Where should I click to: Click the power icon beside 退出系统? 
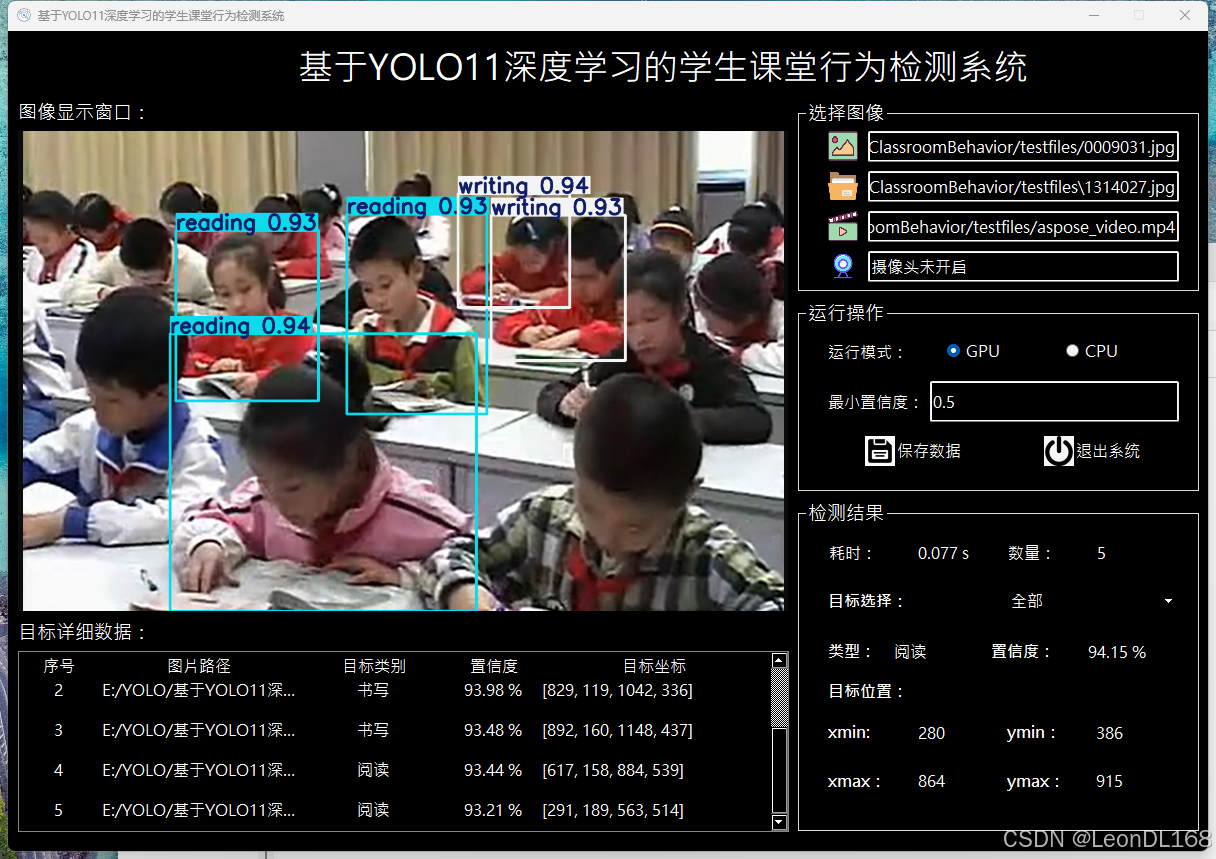click(1058, 450)
